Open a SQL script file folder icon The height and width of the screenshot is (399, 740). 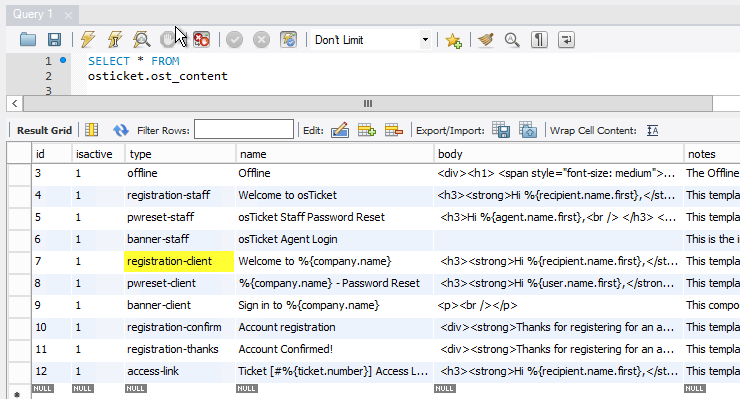point(28,40)
